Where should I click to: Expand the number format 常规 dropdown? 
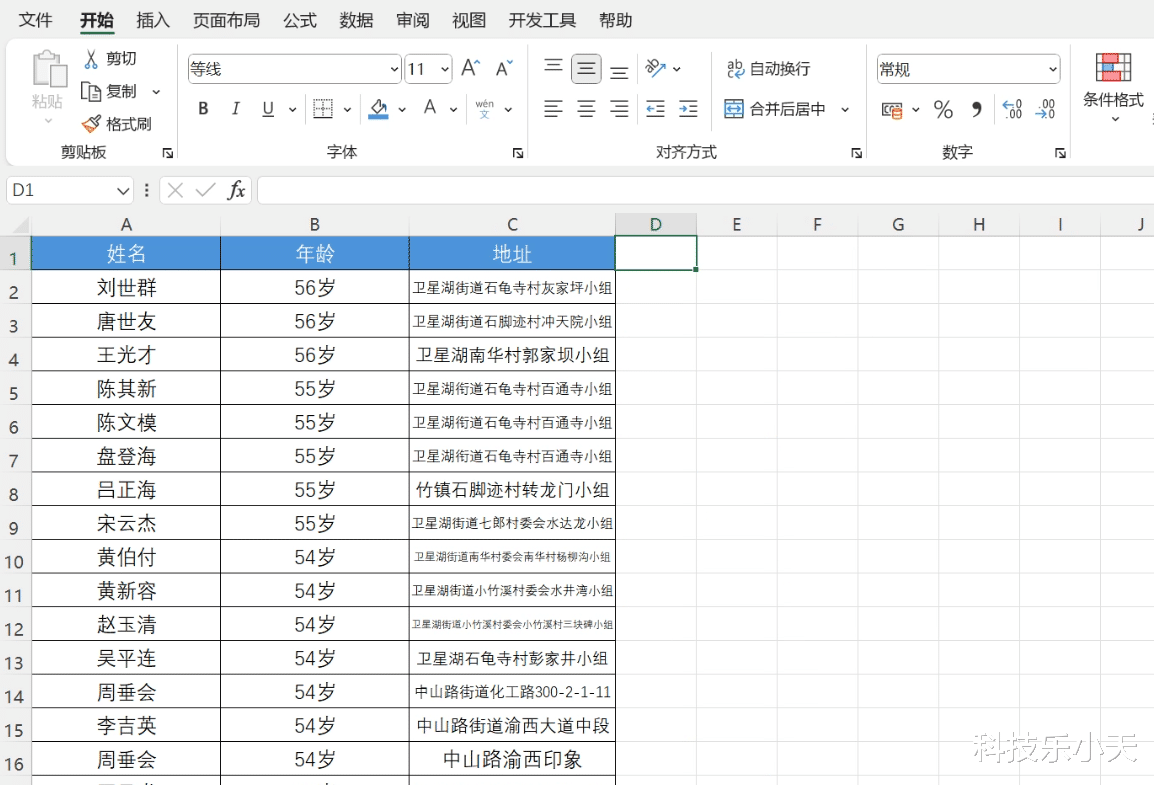point(1052,70)
